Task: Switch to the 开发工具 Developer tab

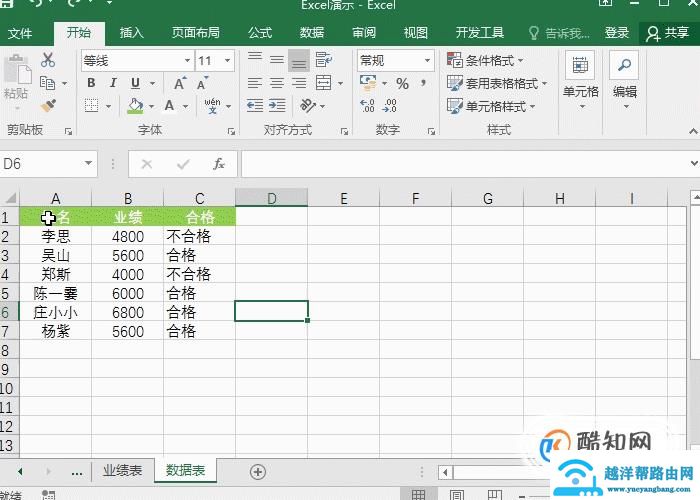Action: coord(479,33)
